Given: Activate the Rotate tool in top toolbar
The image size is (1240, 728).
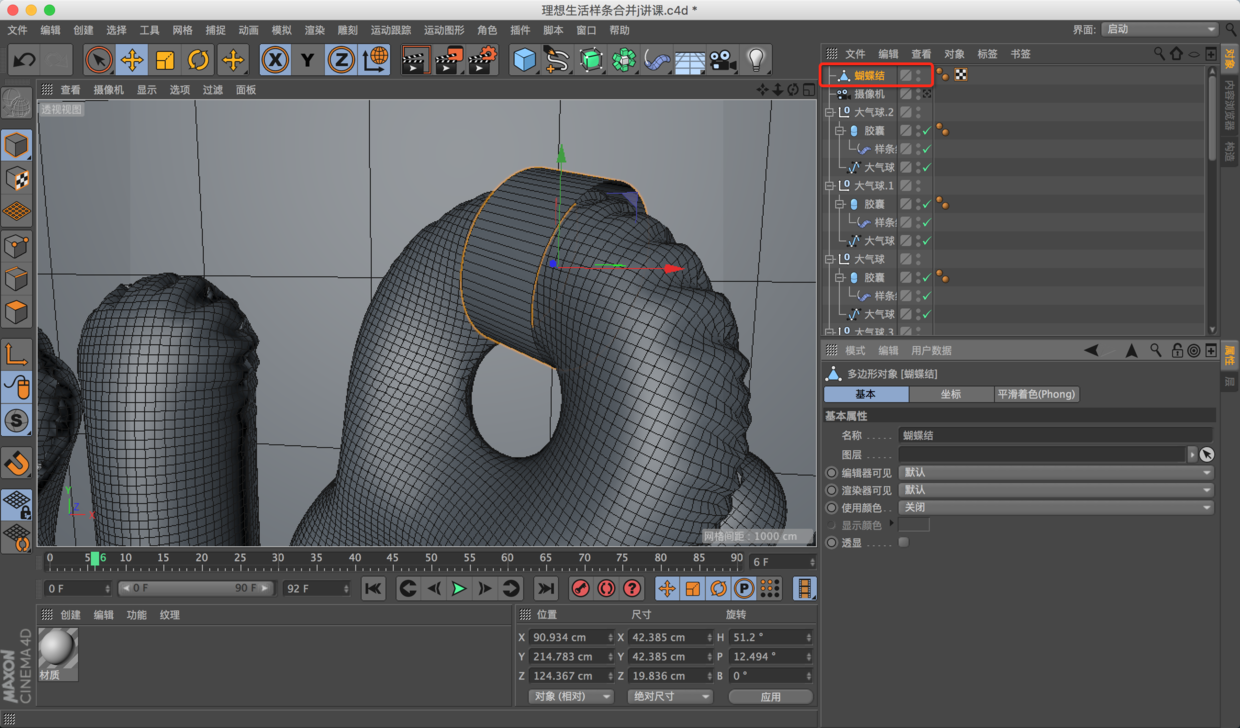Looking at the screenshot, I should click(x=198, y=60).
